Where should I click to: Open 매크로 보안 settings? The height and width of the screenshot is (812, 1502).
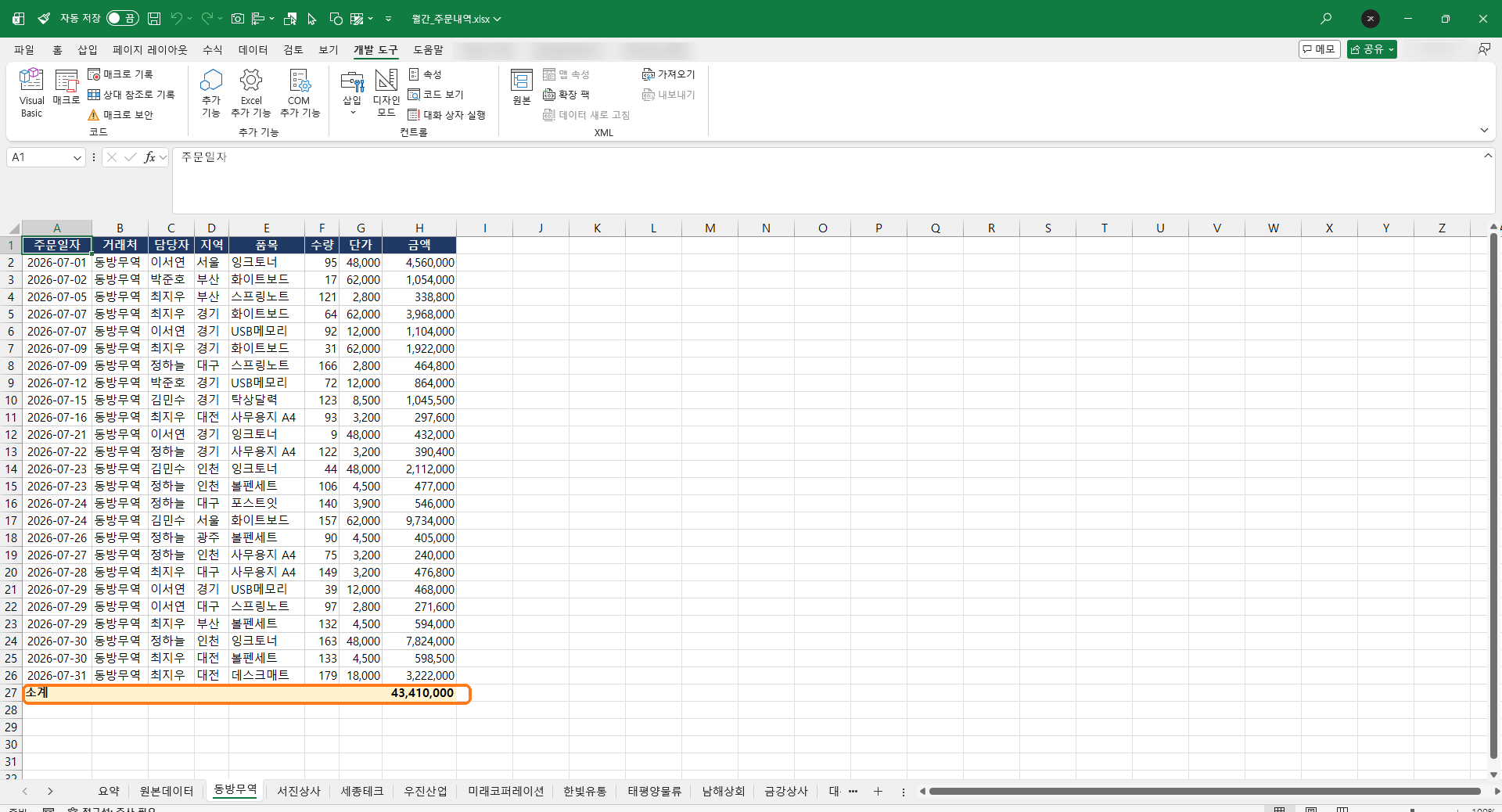point(120,115)
